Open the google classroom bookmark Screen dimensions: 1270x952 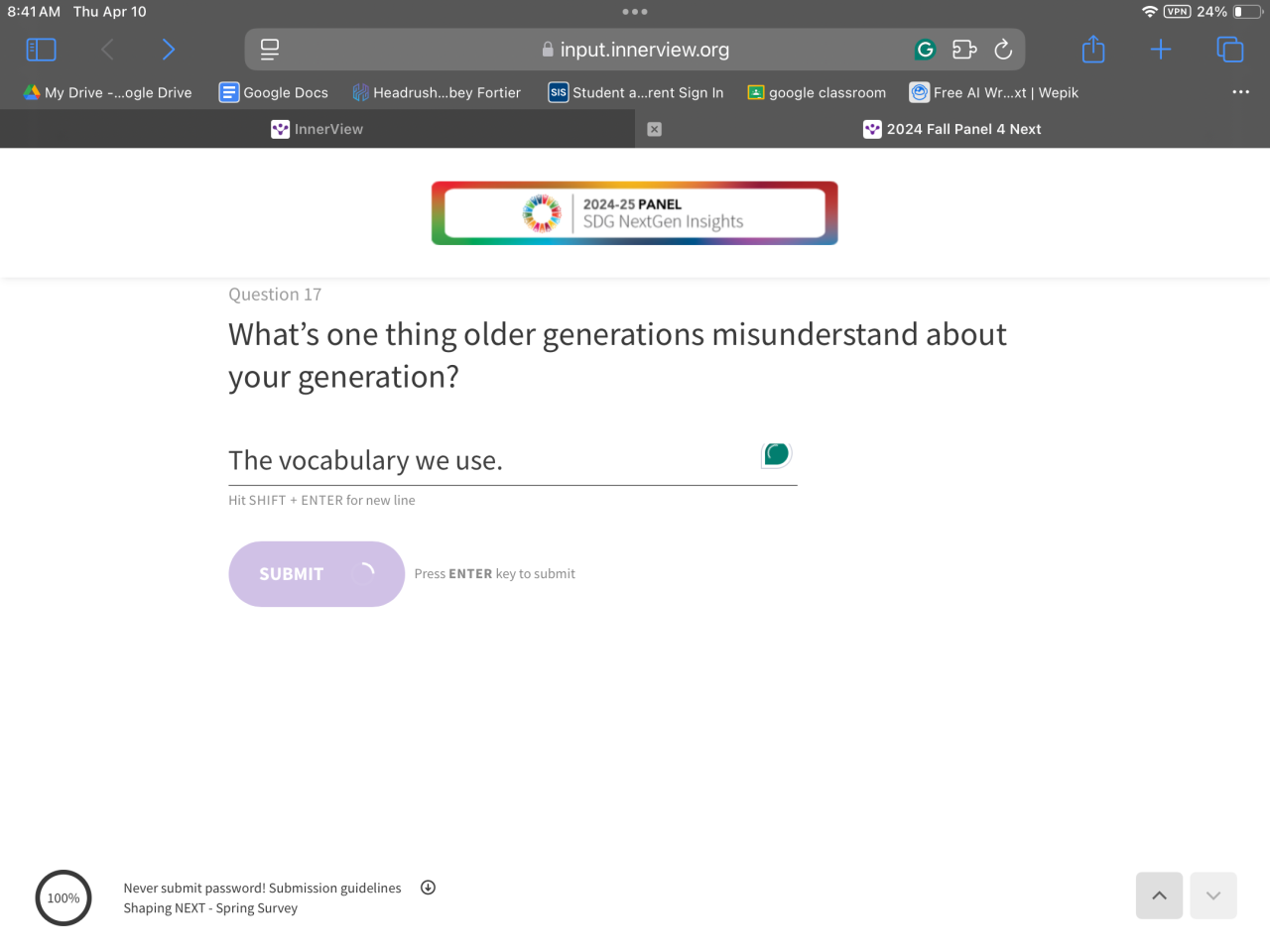(817, 92)
